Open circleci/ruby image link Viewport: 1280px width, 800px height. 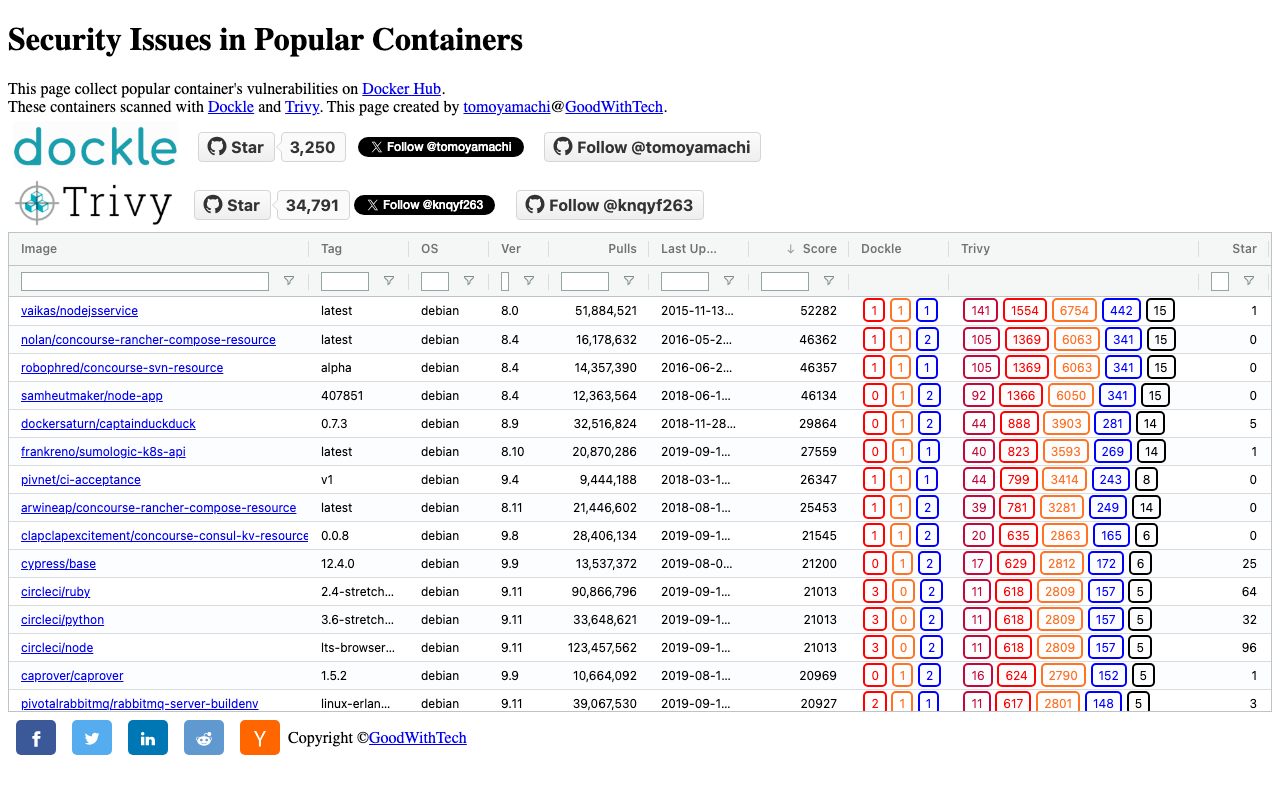(x=55, y=591)
